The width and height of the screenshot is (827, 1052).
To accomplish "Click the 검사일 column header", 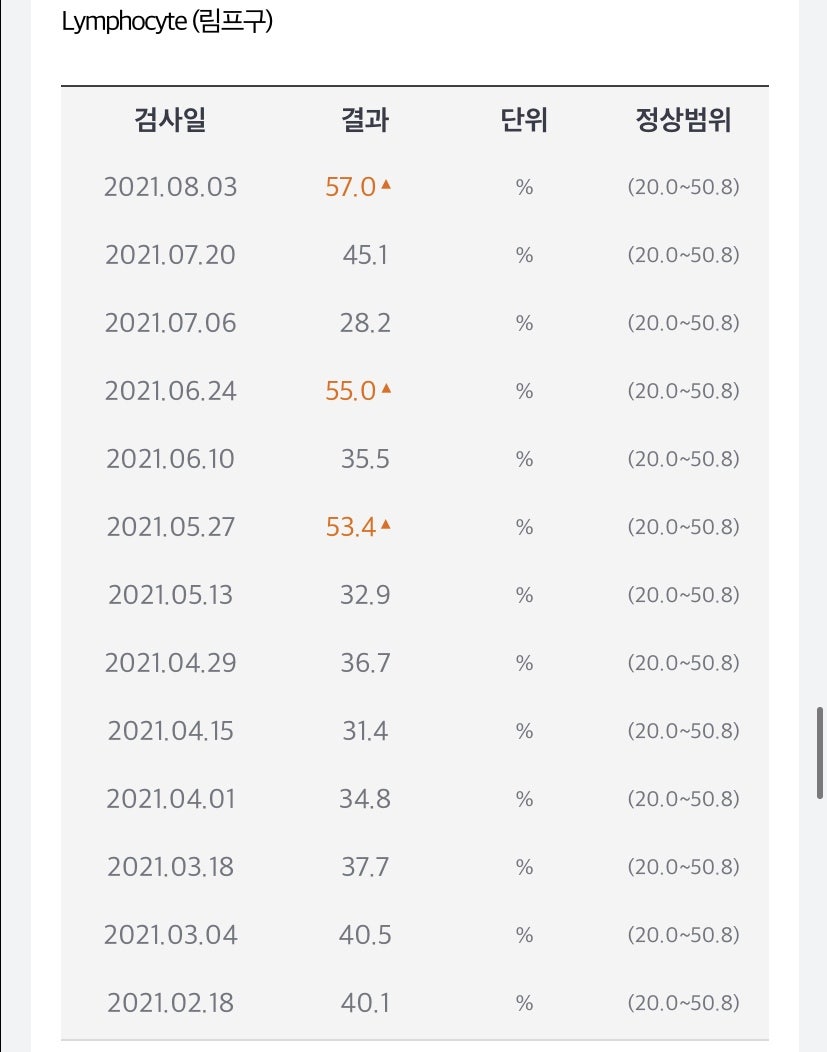I will click(x=170, y=120).
